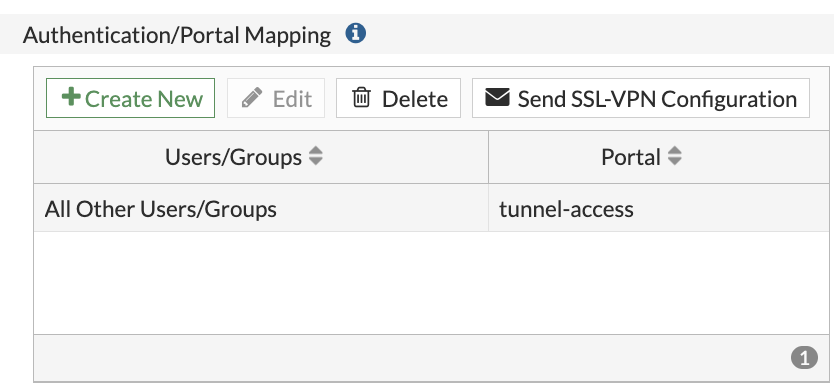
Task: Click the gray row count badge showing 1
Action: pyautogui.click(x=804, y=358)
